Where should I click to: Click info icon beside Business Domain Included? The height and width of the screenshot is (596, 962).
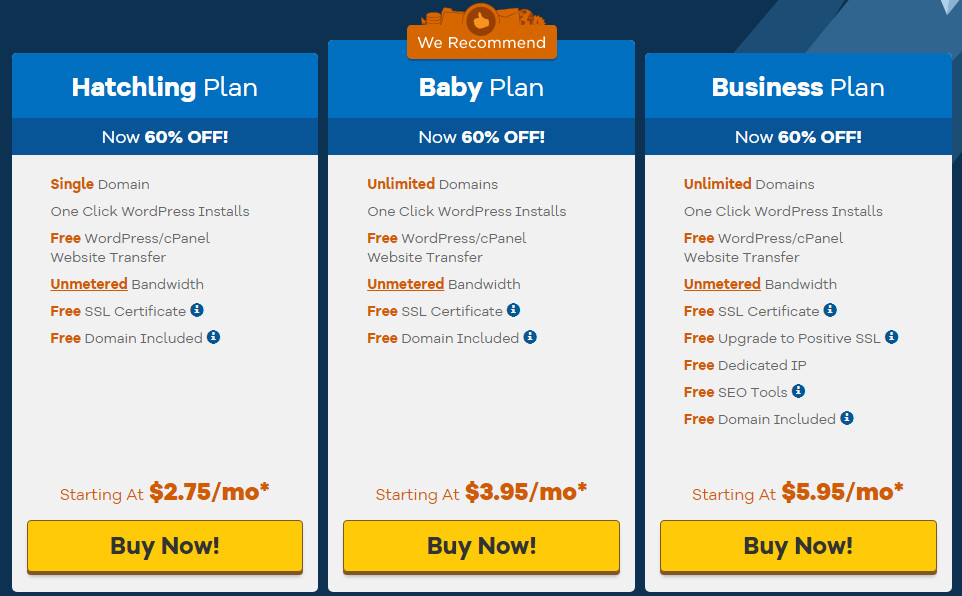[x=847, y=418]
